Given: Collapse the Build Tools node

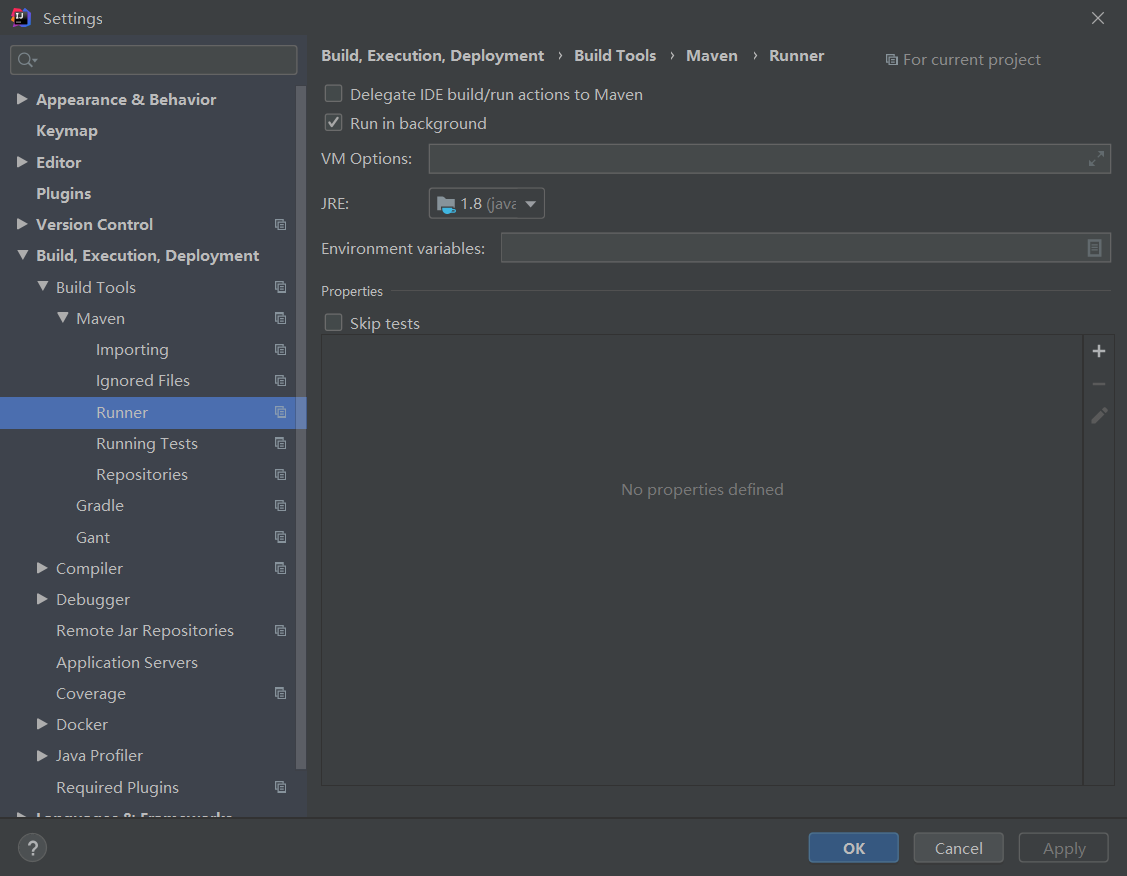Looking at the screenshot, I should pos(43,287).
